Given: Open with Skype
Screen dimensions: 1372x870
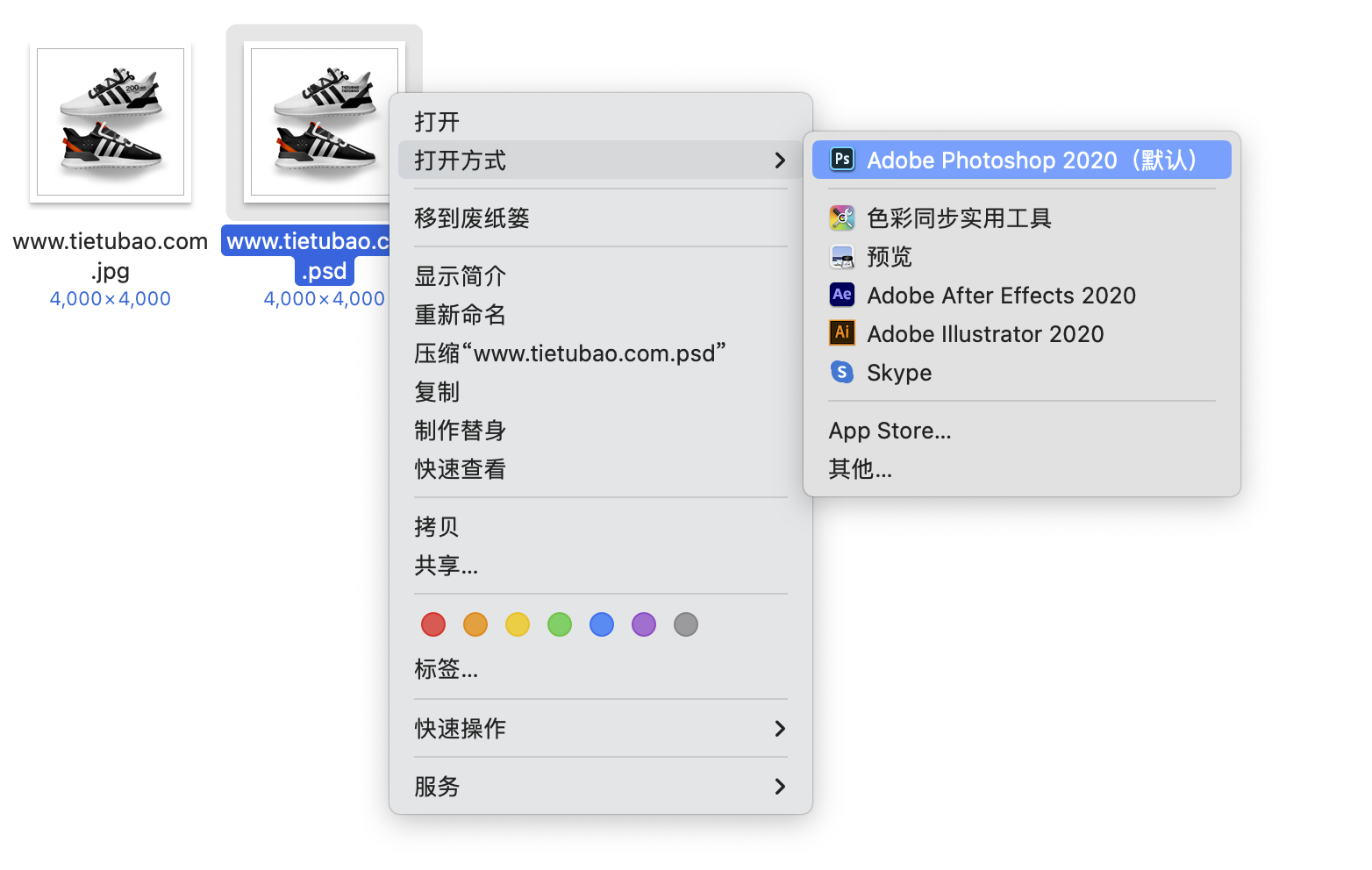Looking at the screenshot, I should click(1022, 372).
